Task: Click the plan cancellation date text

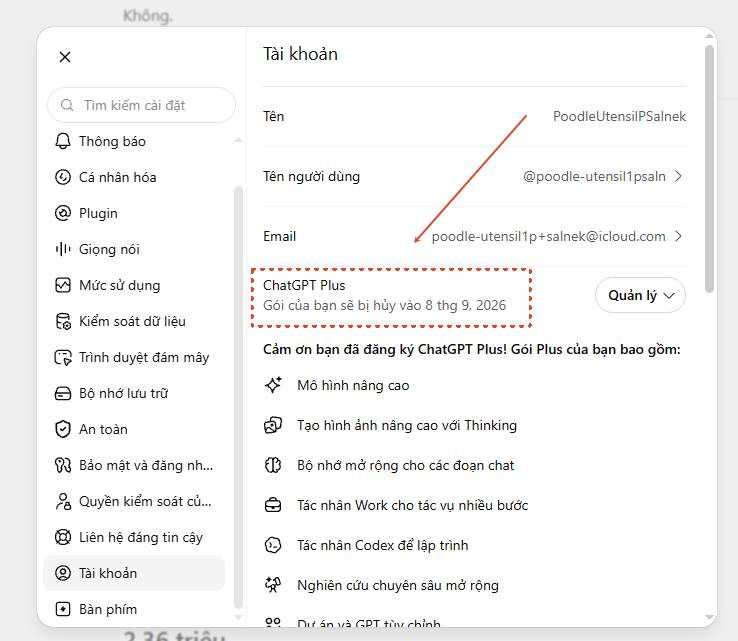Action: 385,305
